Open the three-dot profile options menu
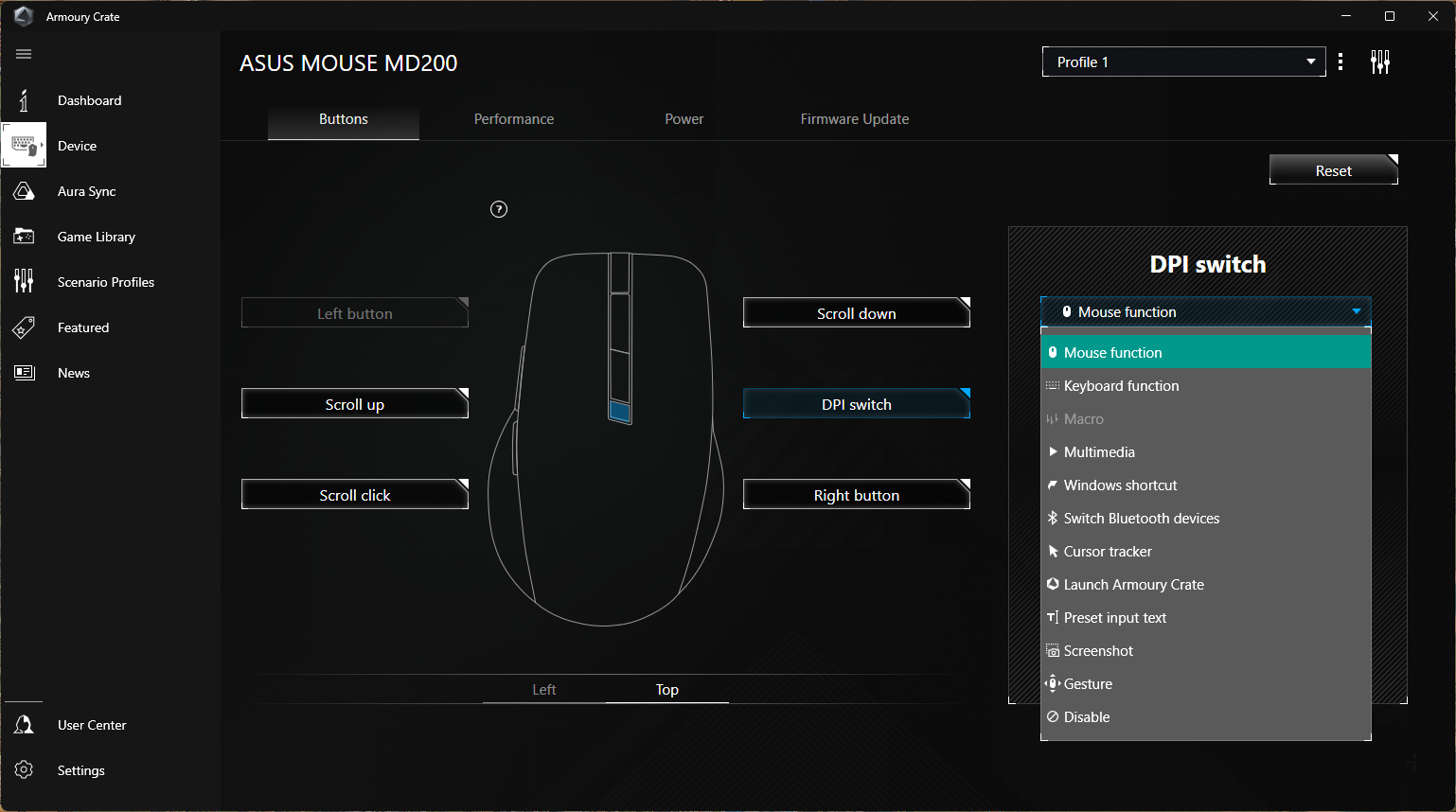Screen dimensions: 1456x812 [1341, 62]
